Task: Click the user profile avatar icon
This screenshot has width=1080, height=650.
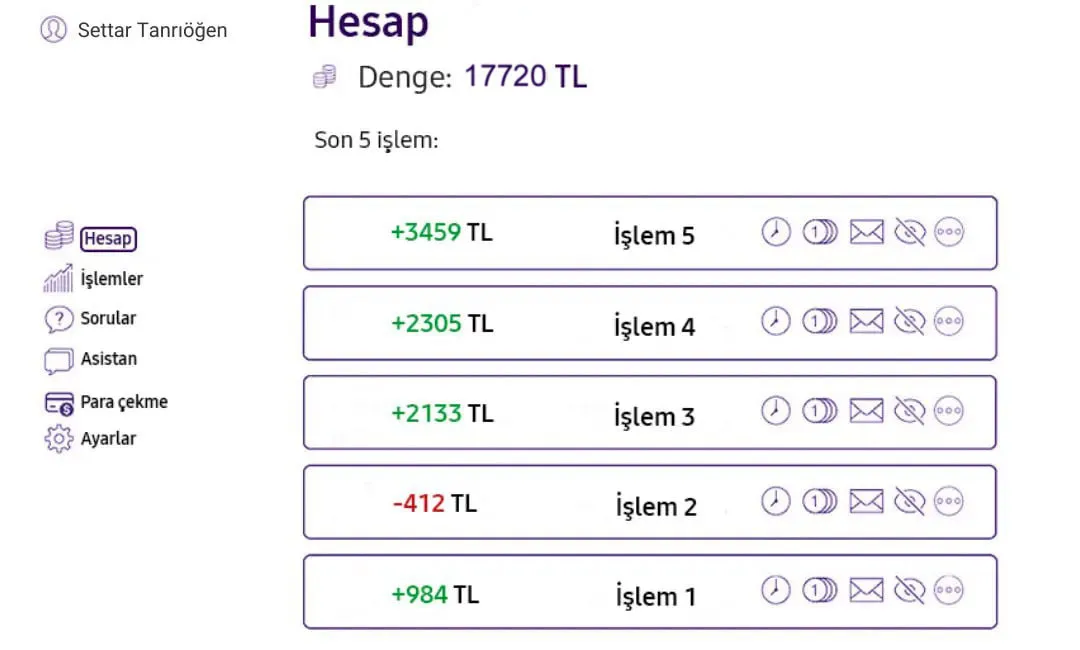Action: 53,30
